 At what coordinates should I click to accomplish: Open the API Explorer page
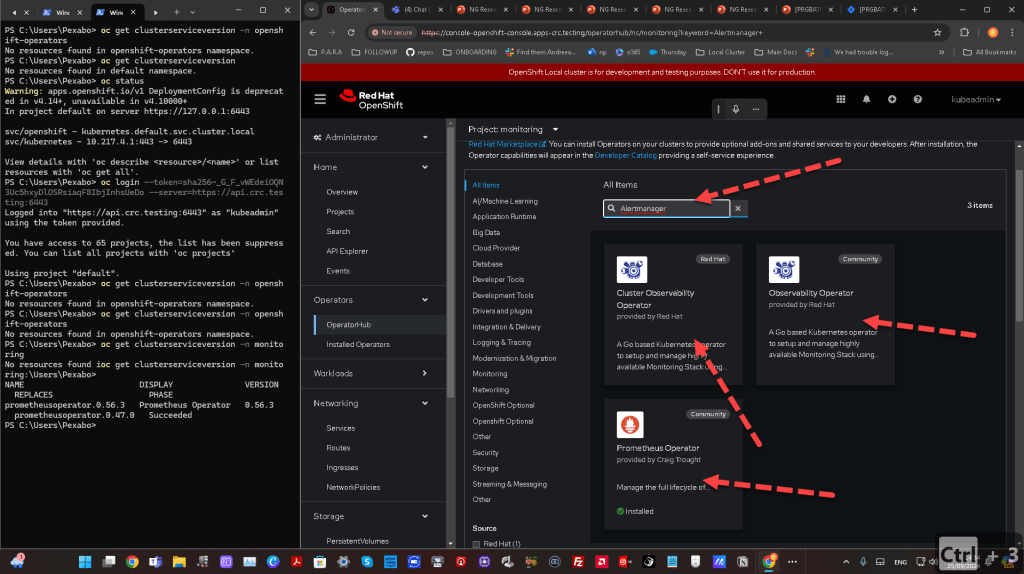pyautogui.click(x=347, y=251)
